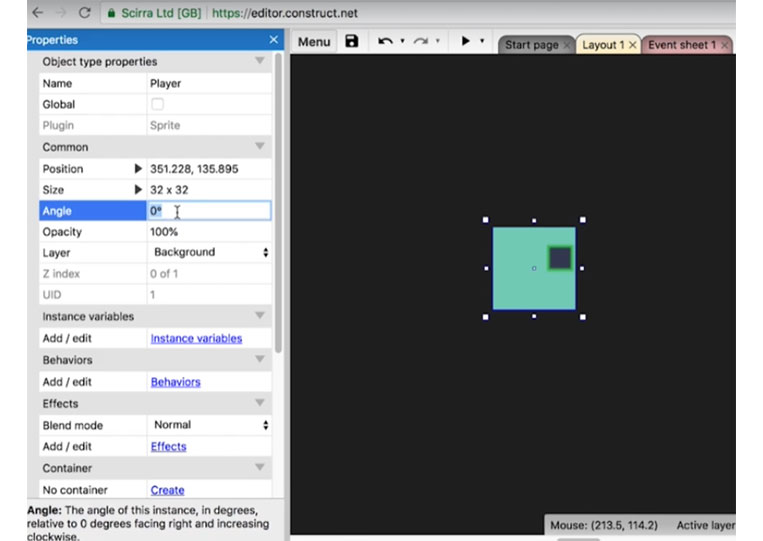
Task: Reload the browser page
Action: (85, 13)
